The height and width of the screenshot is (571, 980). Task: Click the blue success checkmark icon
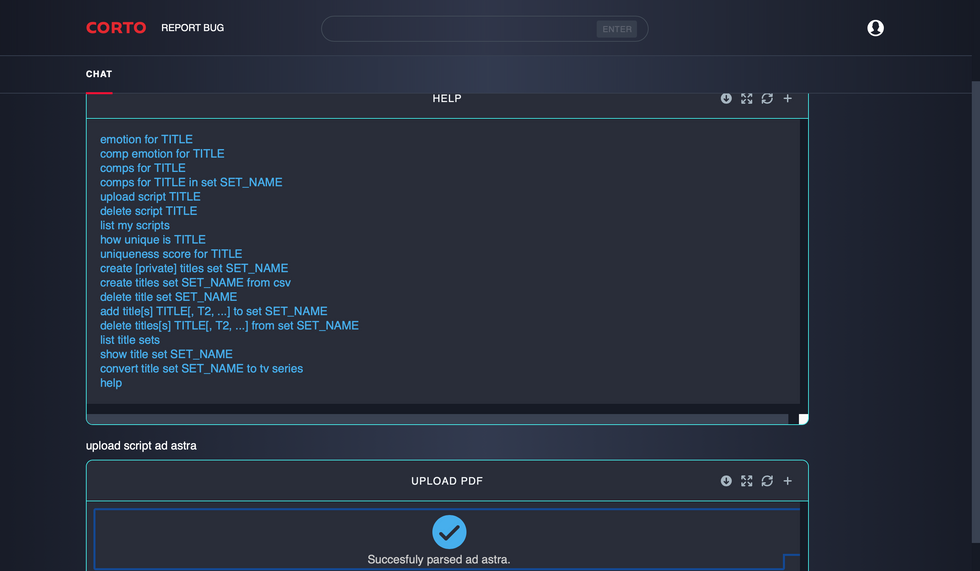coord(449,532)
